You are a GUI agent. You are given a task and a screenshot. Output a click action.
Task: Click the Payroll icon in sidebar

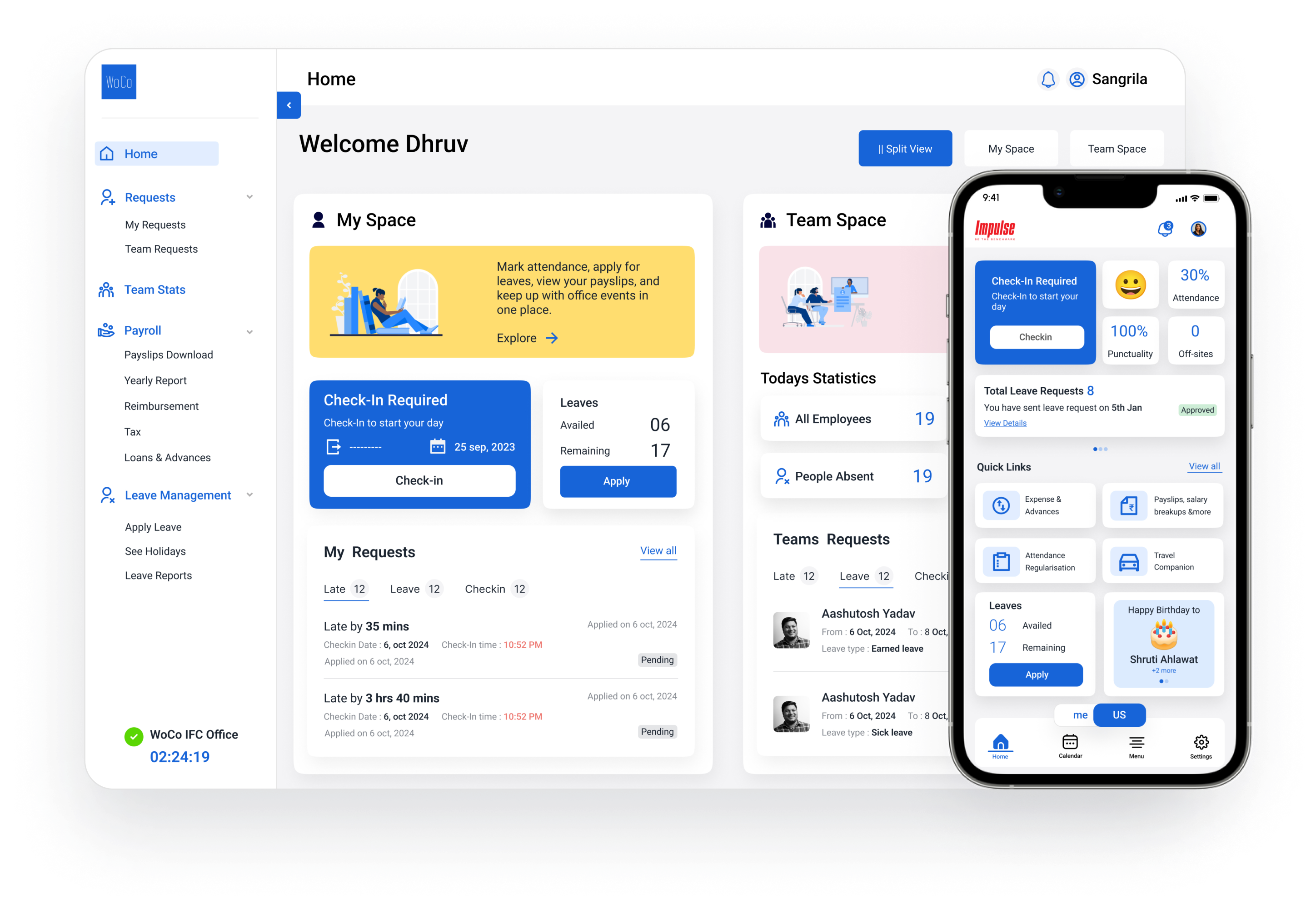pos(104,330)
